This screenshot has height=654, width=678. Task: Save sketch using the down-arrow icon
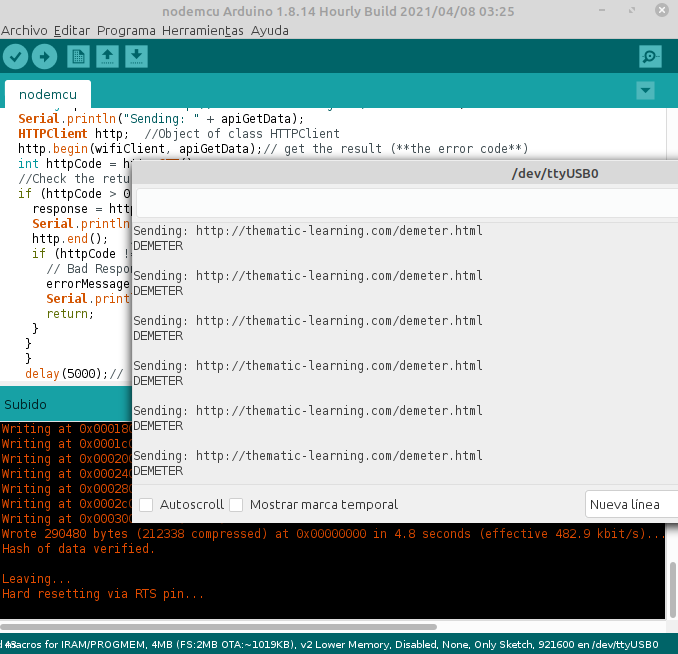pyautogui.click(x=136, y=57)
